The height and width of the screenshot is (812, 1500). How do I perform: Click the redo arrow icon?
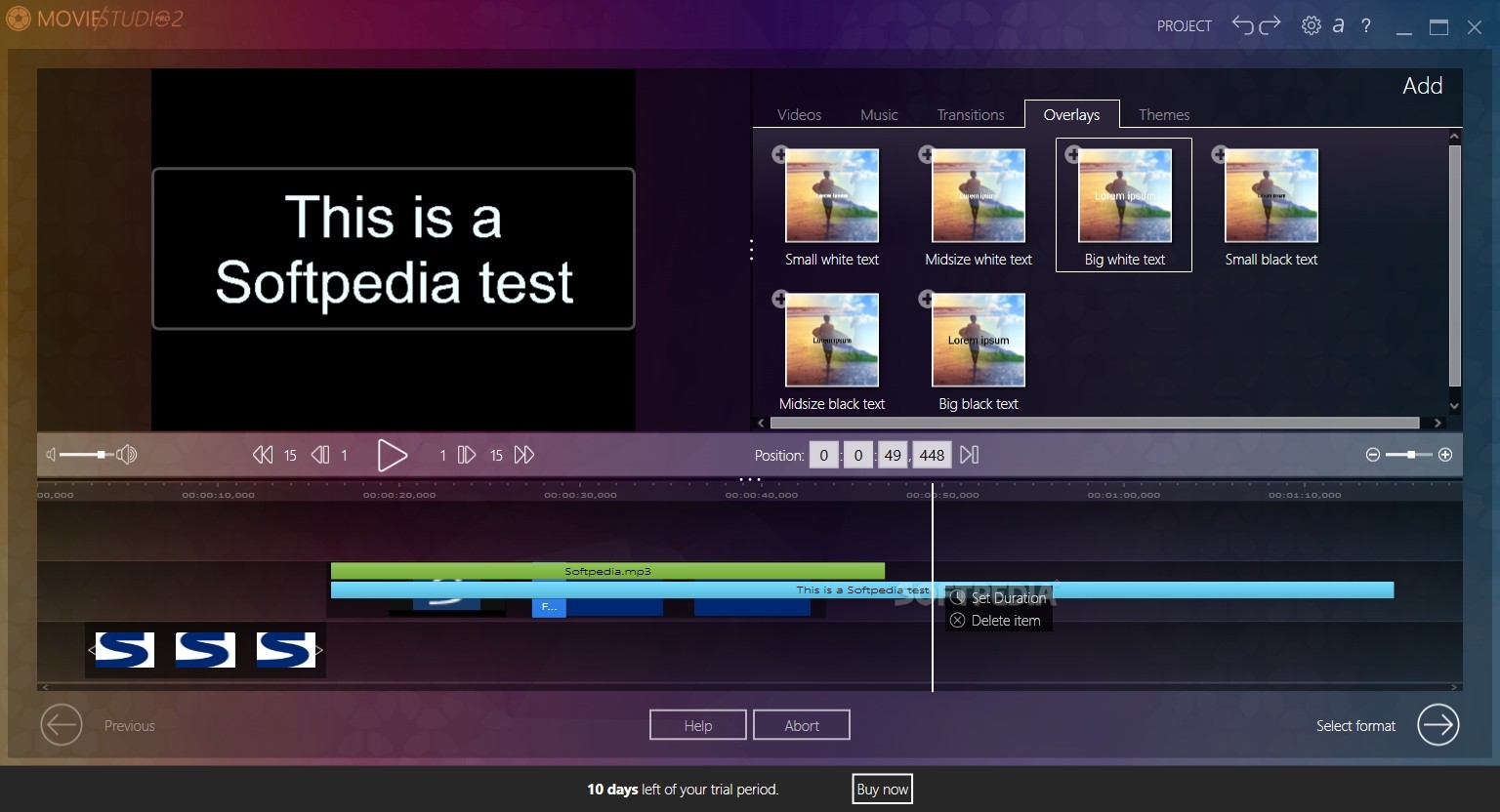[x=1270, y=25]
